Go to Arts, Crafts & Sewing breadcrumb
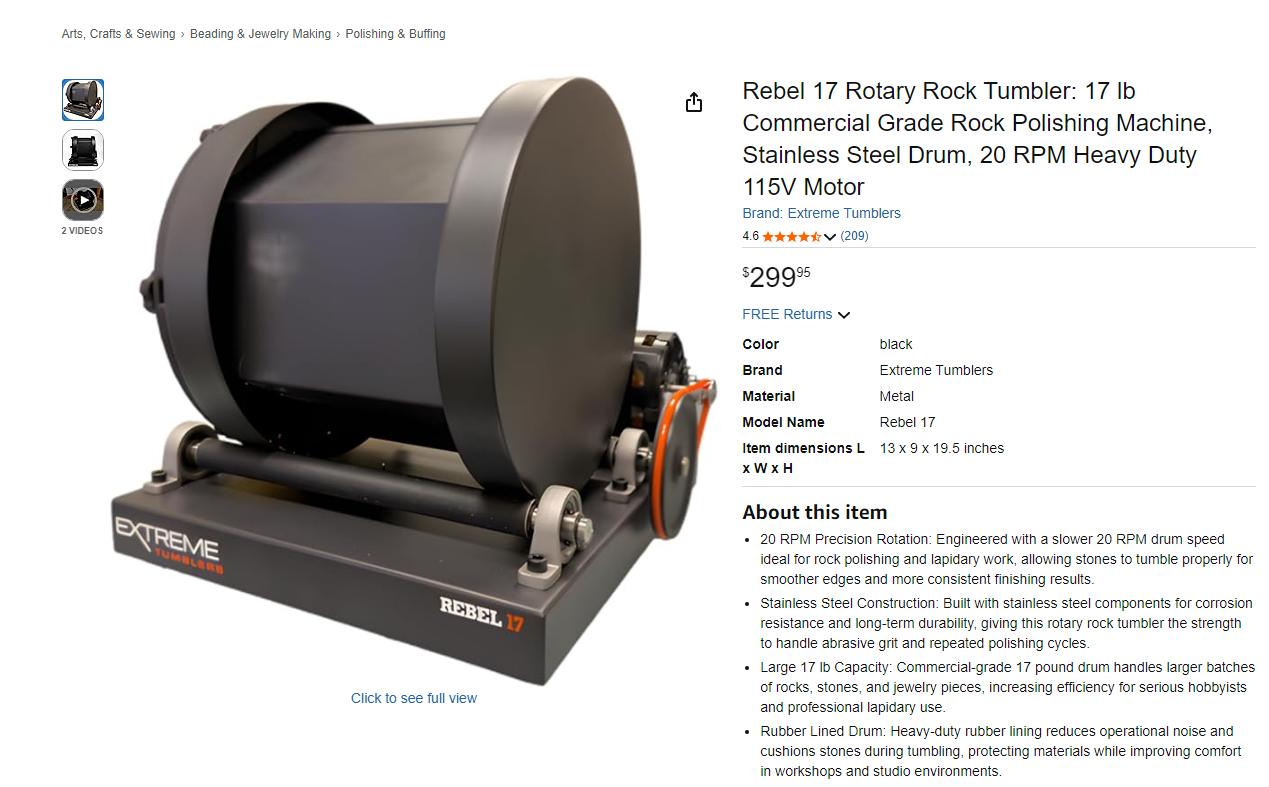The width and height of the screenshot is (1269, 787). point(118,34)
